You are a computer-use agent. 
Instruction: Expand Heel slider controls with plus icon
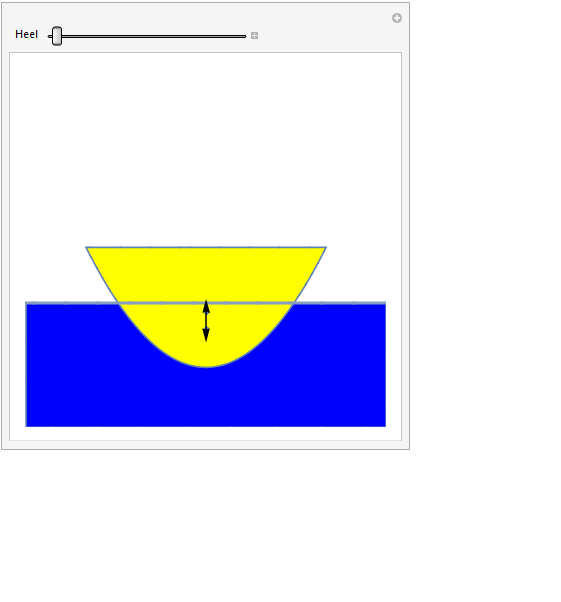pyautogui.click(x=254, y=36)
